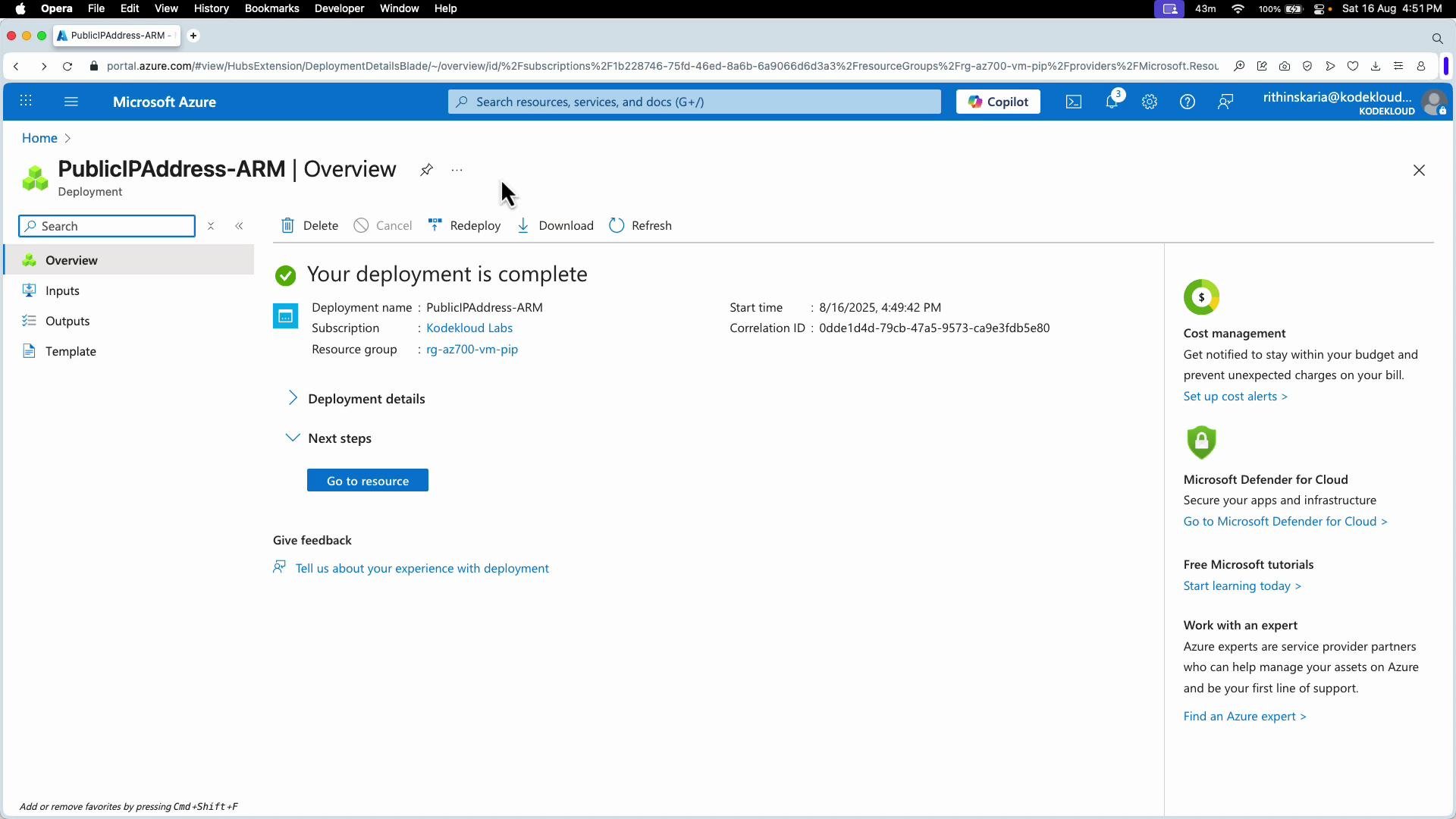Open the feedback icon in header

point(1225,102)
